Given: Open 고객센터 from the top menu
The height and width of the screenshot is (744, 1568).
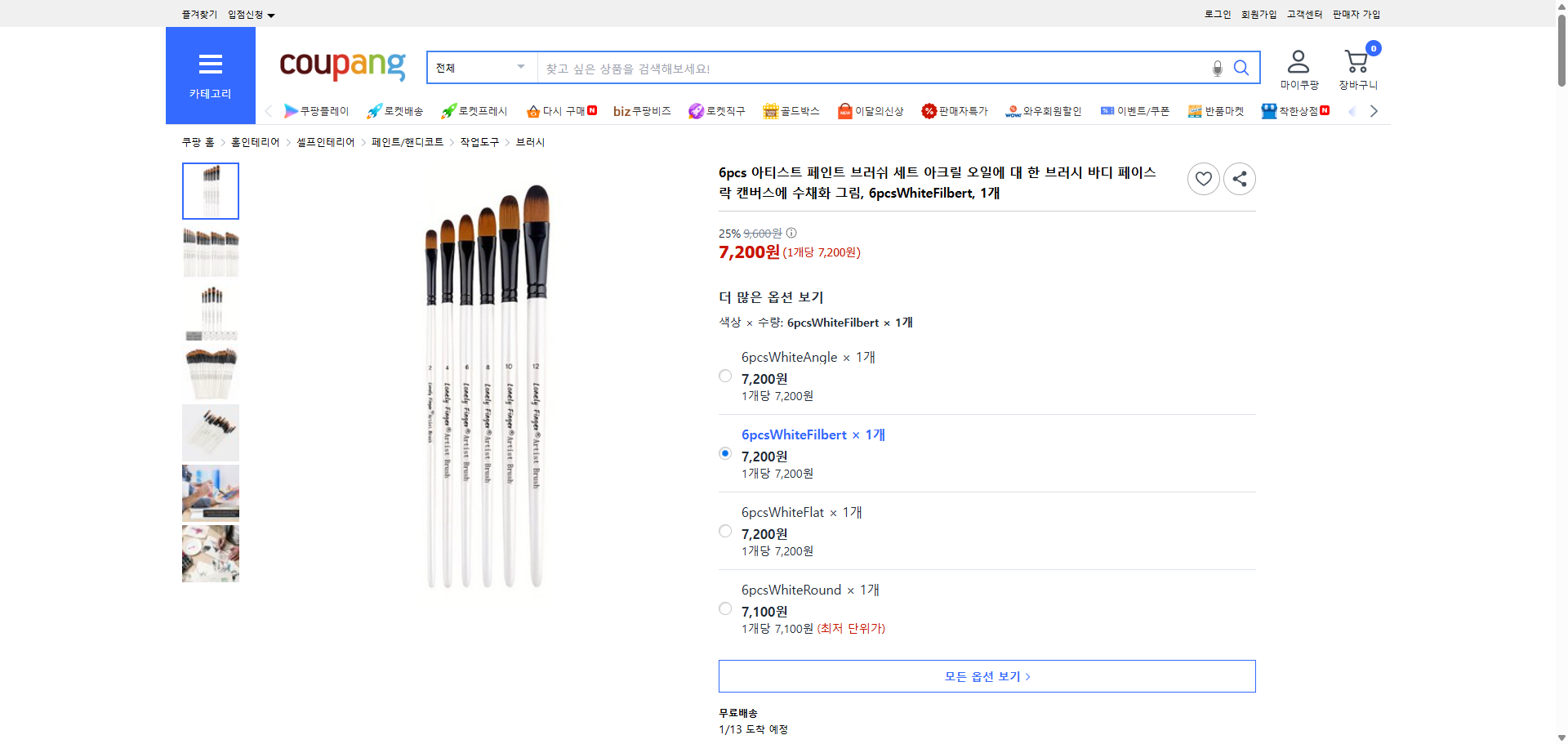Looking at the screenshot, I should click(1304, 14).
